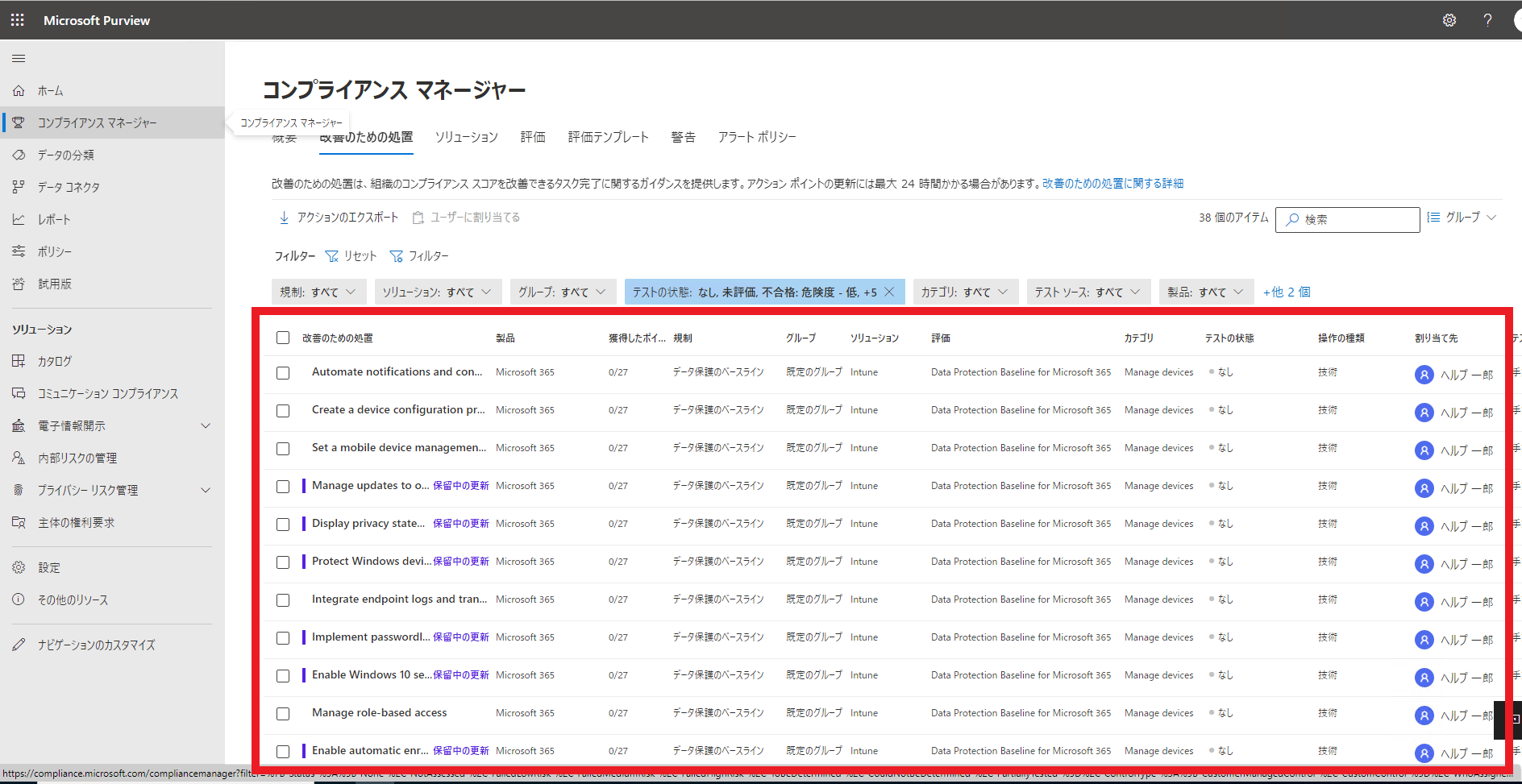Check the Automate notifications row checkbox
The width and height of the screenshot is (1522, 784).
pos(283,373)
